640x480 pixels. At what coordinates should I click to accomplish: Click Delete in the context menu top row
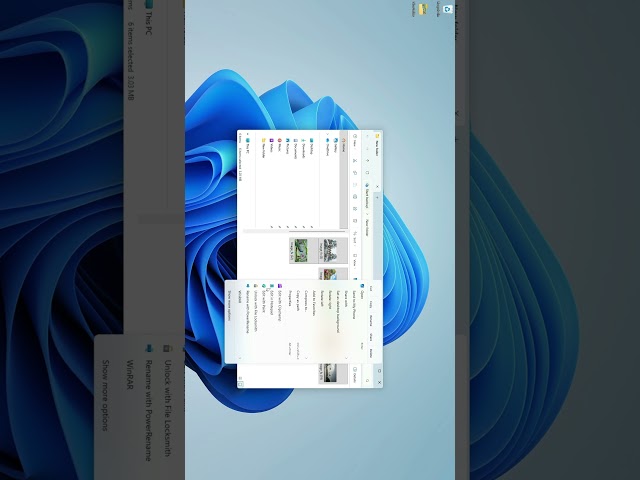[371, 353]
